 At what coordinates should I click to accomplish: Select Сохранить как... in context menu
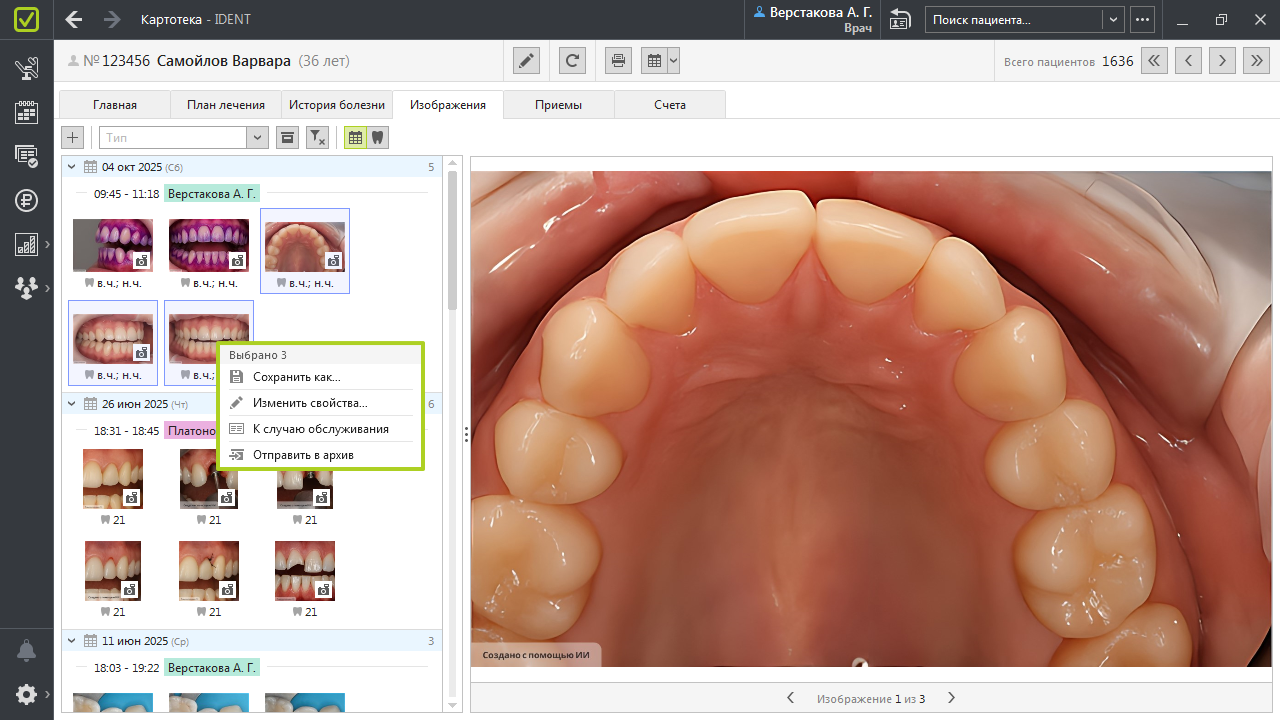pos(296,377)
